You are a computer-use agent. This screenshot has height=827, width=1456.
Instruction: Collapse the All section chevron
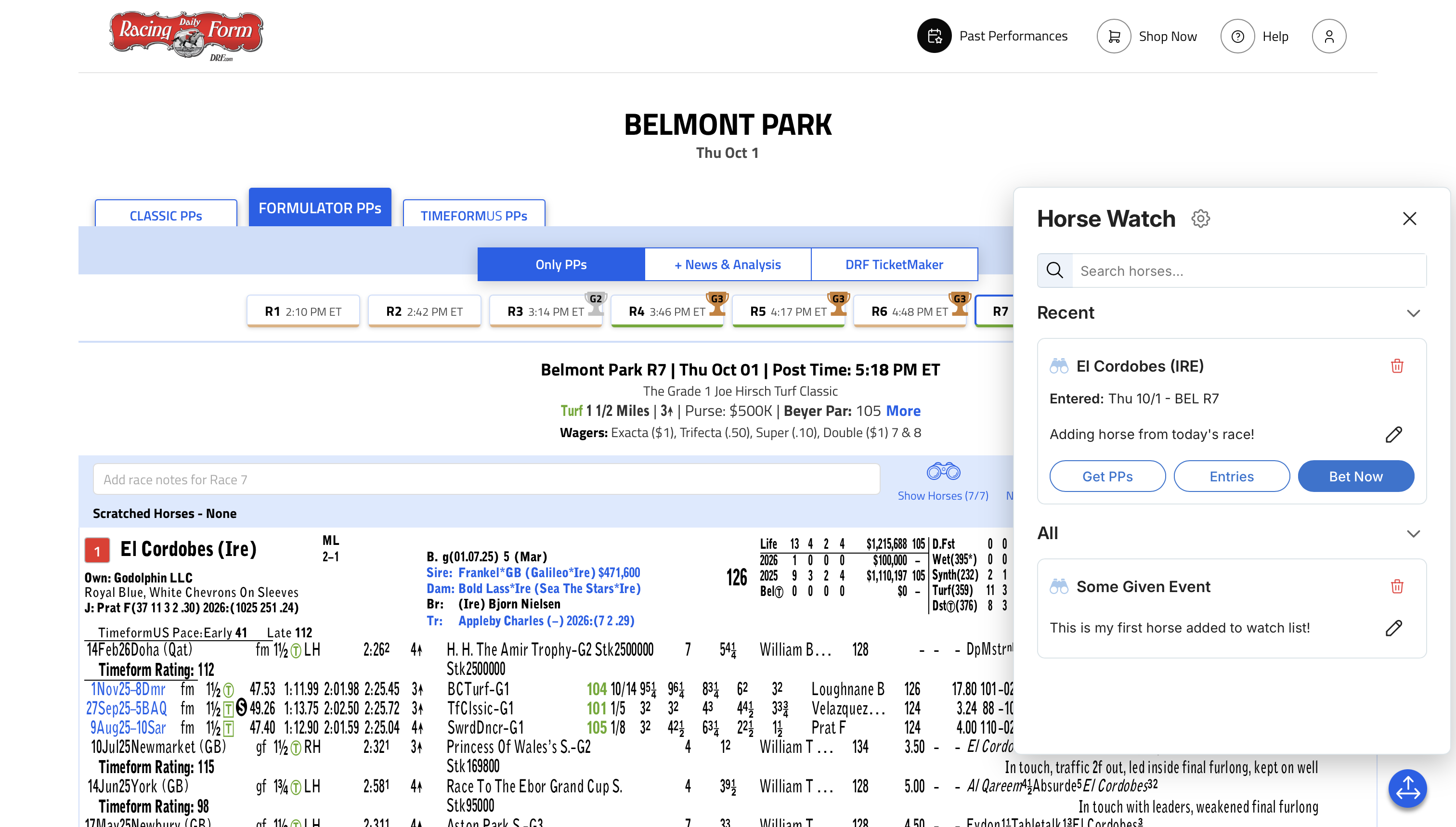(x=1414, y=533)
